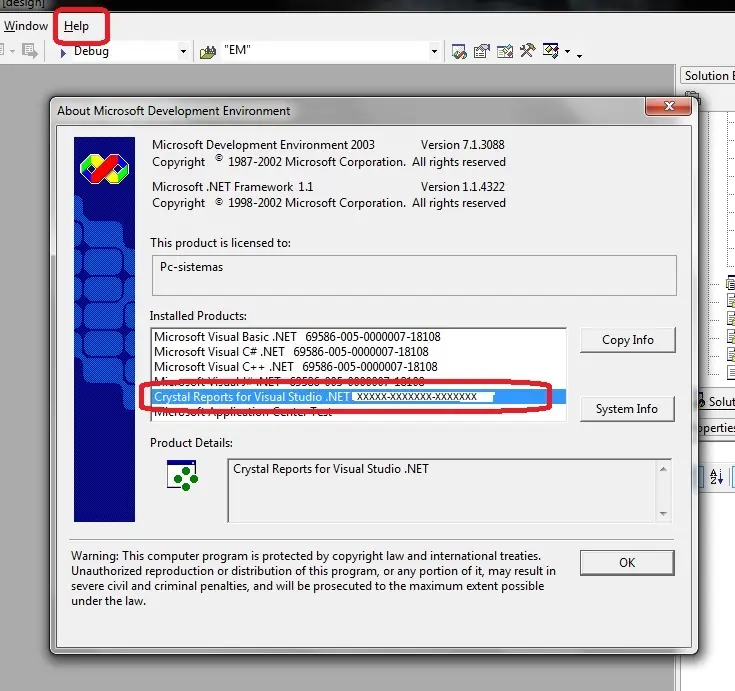735x691 pixels.
Task: Close the About dialog with the red X
Action: (x=668, y=106)
